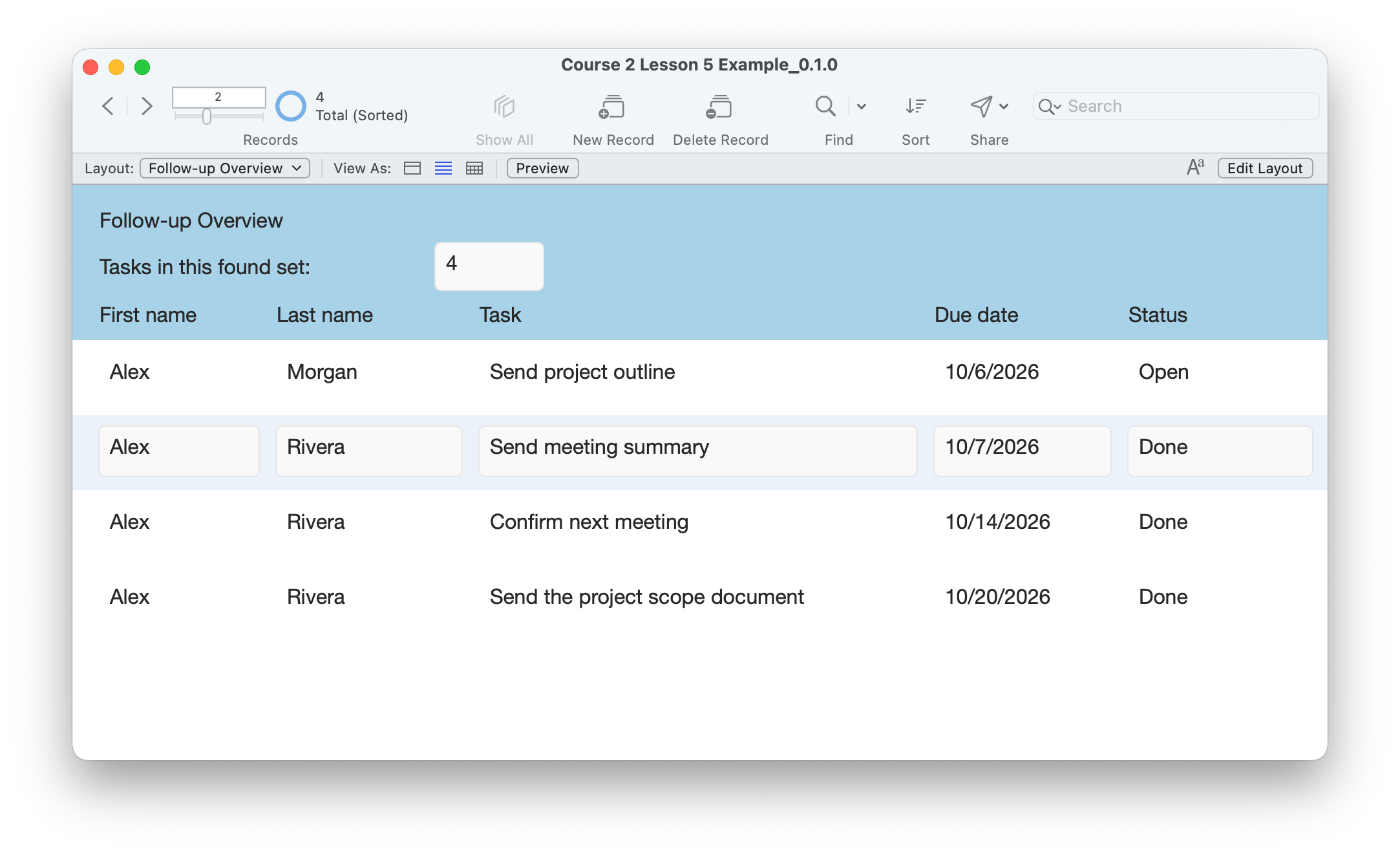
Task: Click the Send meeting summary task field
Action: (697, 451)
